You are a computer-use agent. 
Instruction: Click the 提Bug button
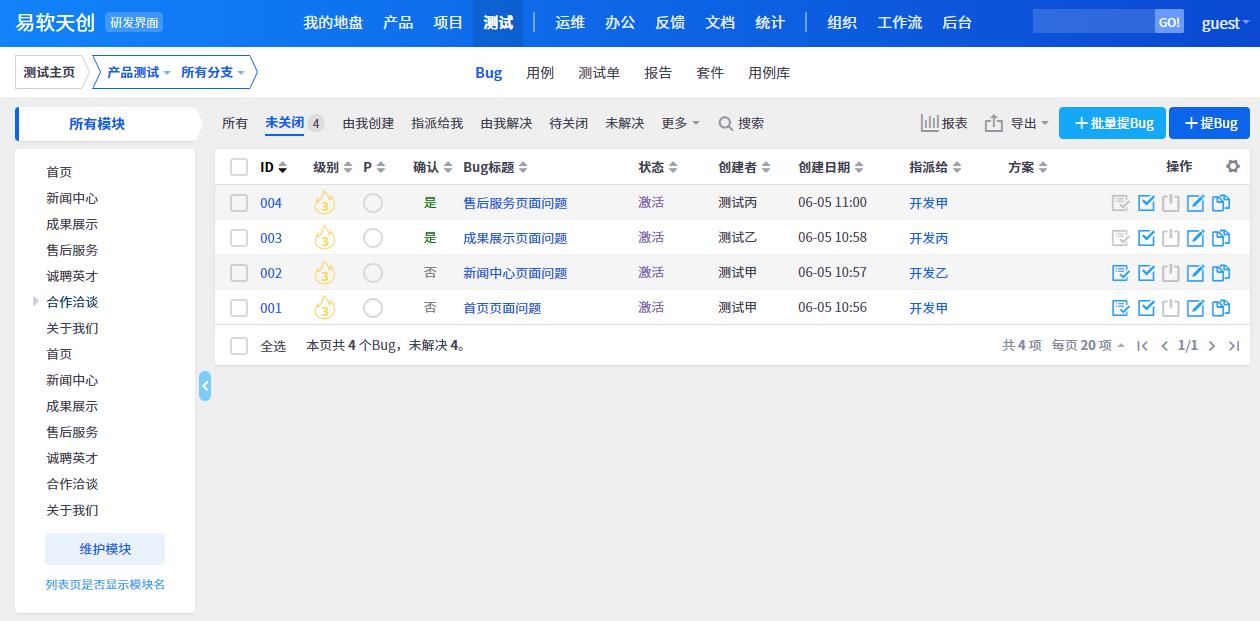click(x=1210, y=123)
